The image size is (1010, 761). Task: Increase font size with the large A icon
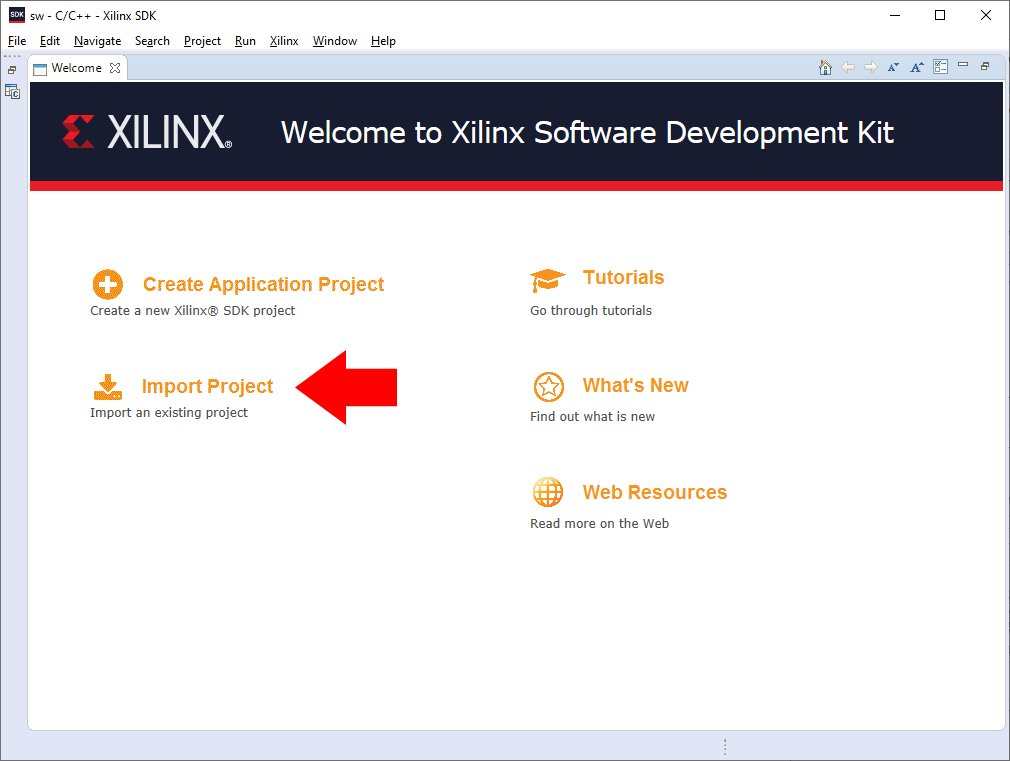917,67
